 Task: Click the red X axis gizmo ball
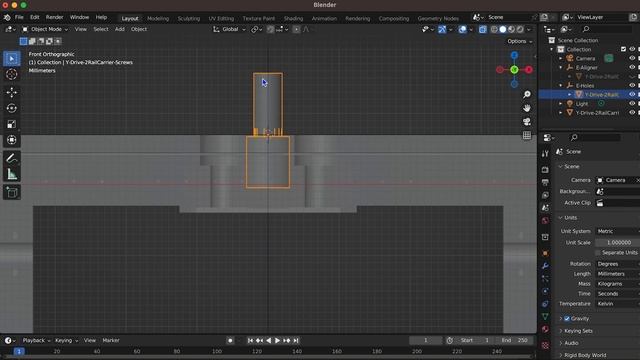click(529, 70)
